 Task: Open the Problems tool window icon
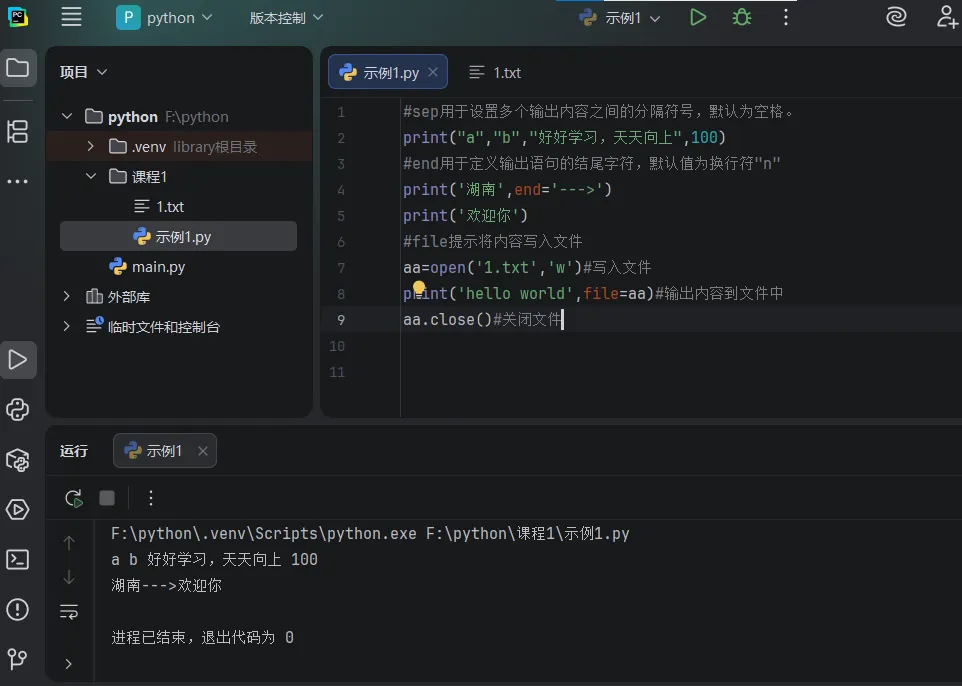coord(18,610)
